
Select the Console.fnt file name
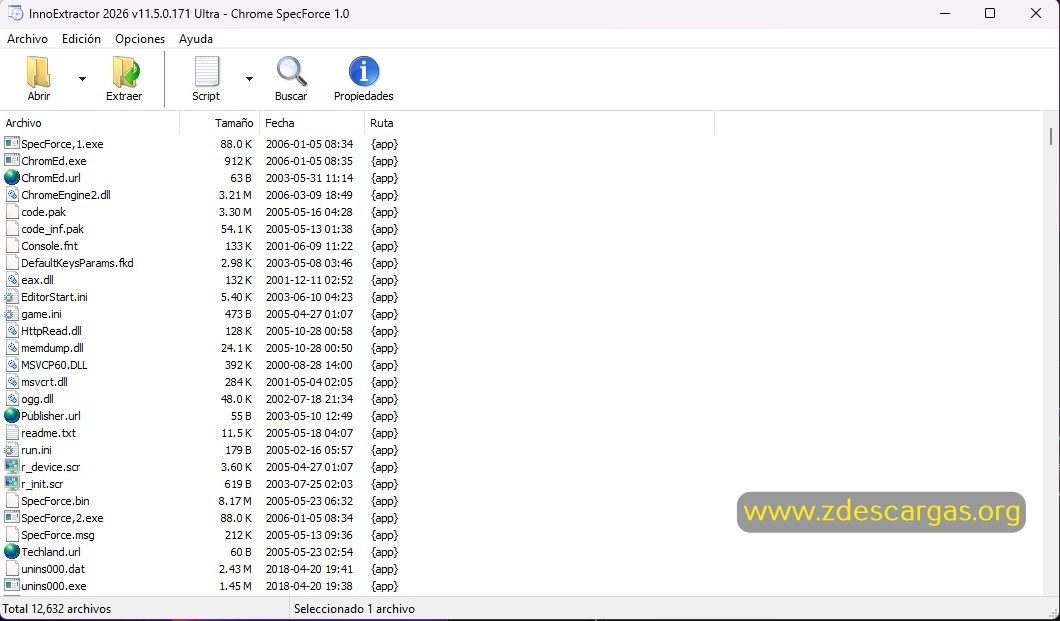pos(49,246)
